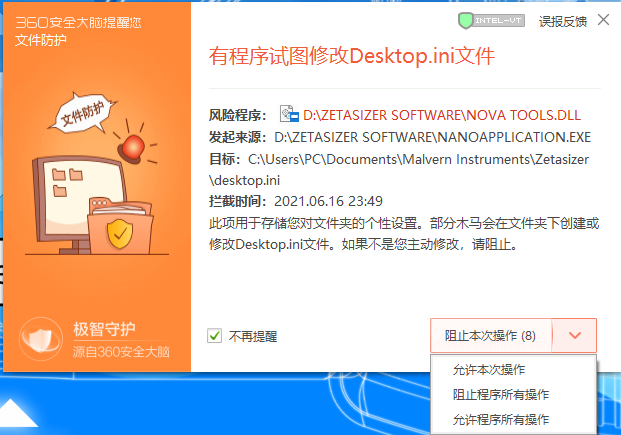Click the intercept time 2021.06.16 23:49
The image size is (621, 435).
[328, 201]
